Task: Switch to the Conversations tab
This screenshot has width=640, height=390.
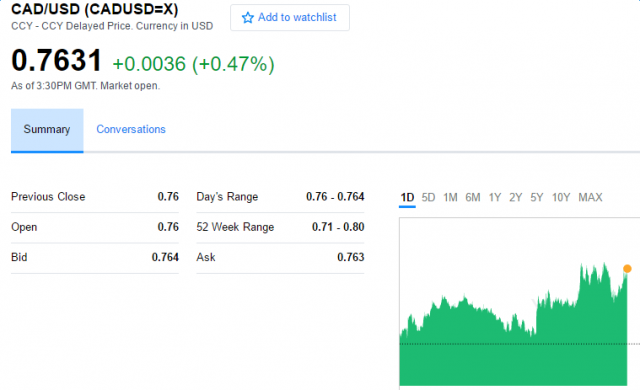Action: click(131, 129)
